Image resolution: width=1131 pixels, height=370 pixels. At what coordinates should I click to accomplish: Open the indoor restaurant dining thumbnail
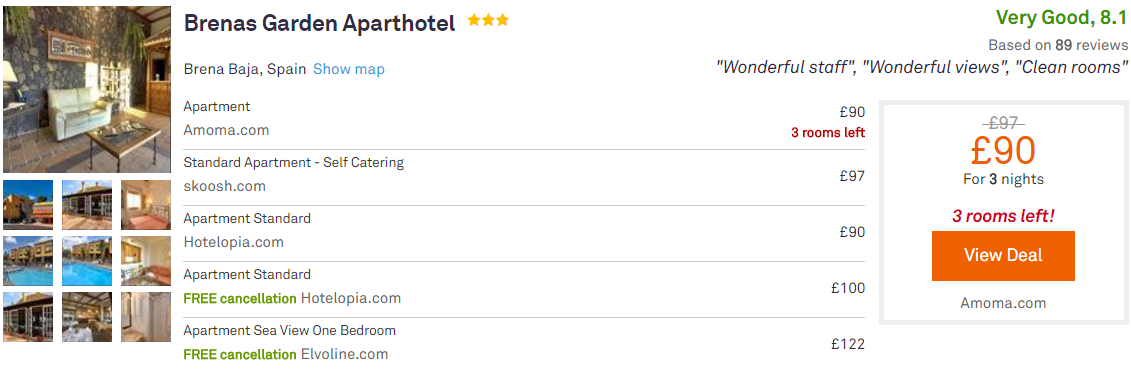click(87, 317)
